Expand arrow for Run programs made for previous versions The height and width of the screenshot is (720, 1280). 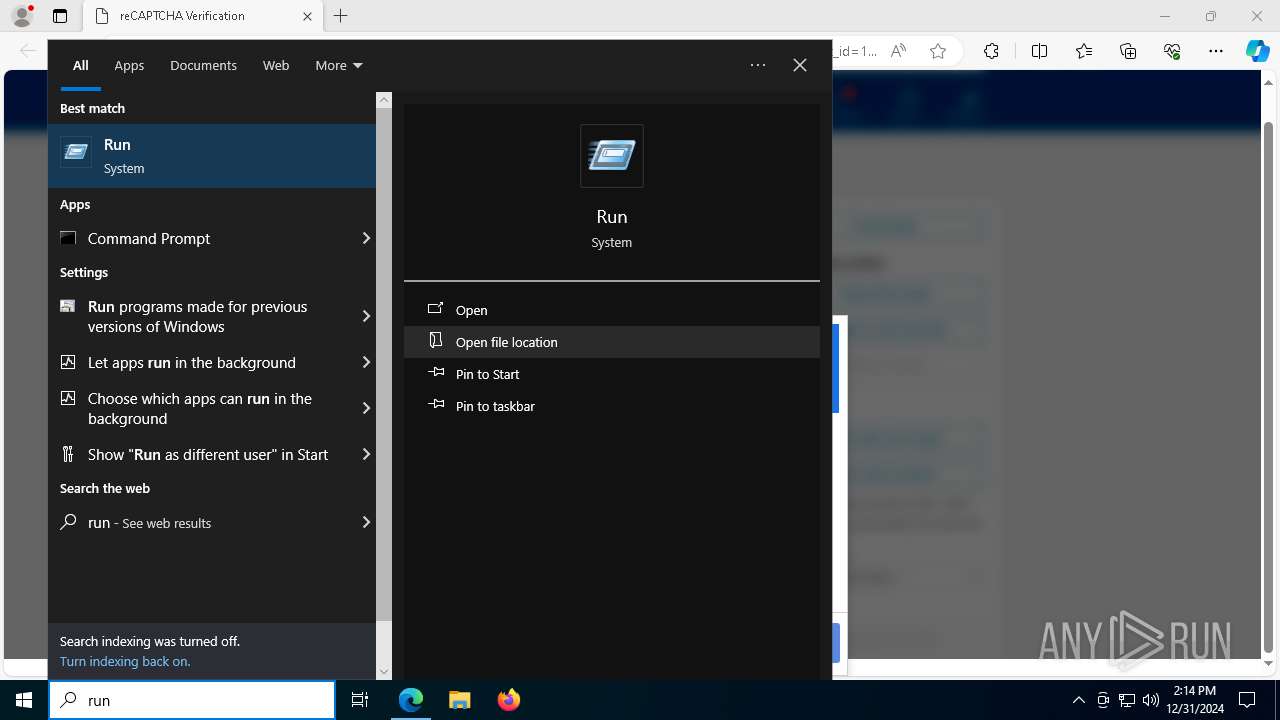(x=366, y=316)
